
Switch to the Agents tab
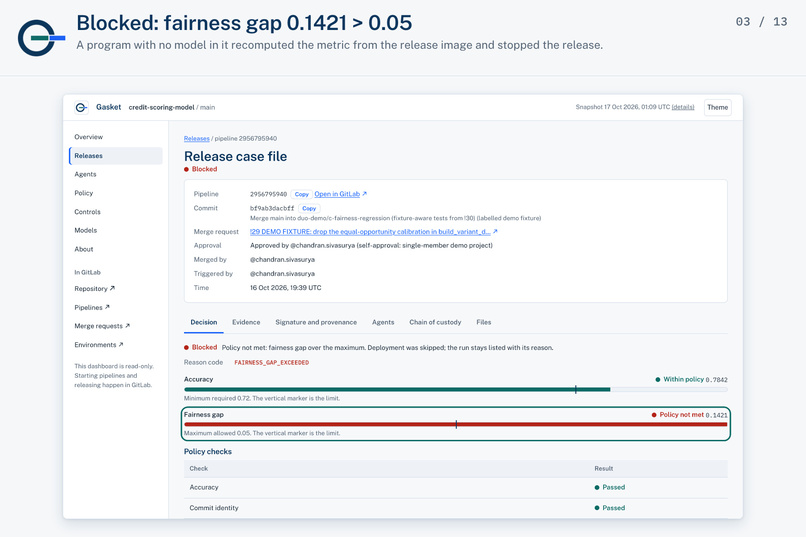383,322
